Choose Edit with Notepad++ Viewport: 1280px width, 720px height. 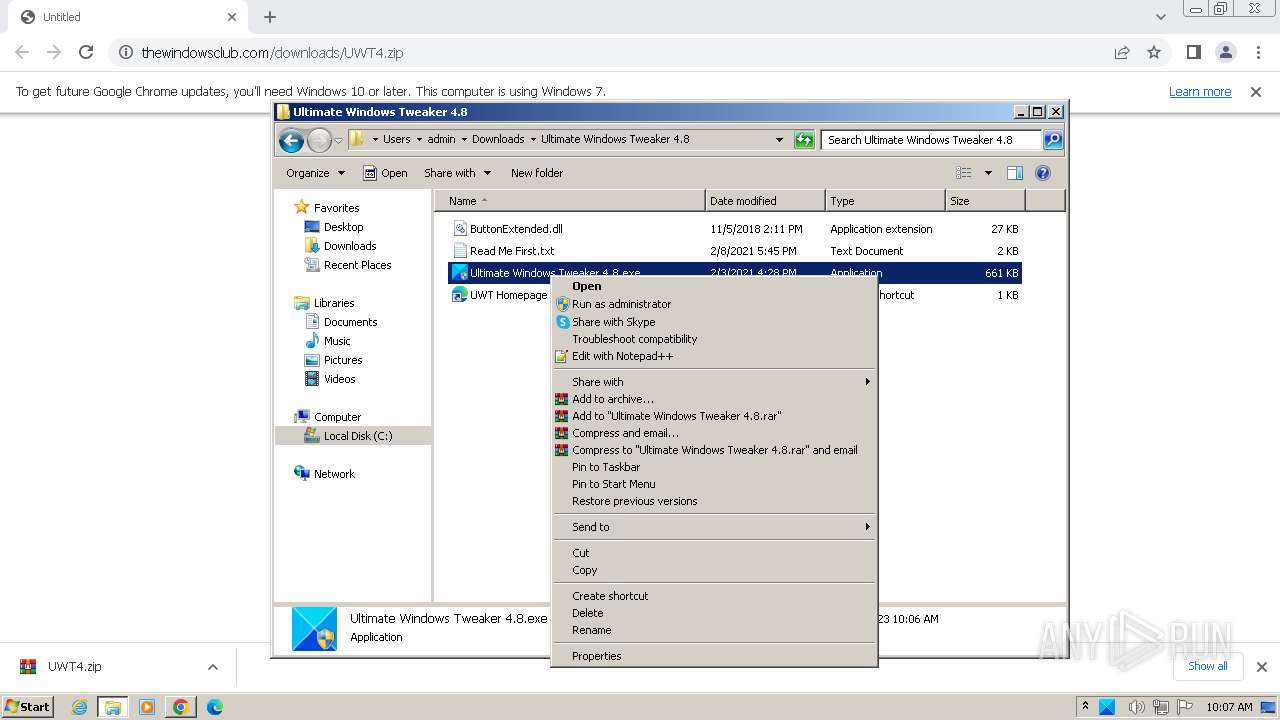[715, 356]
